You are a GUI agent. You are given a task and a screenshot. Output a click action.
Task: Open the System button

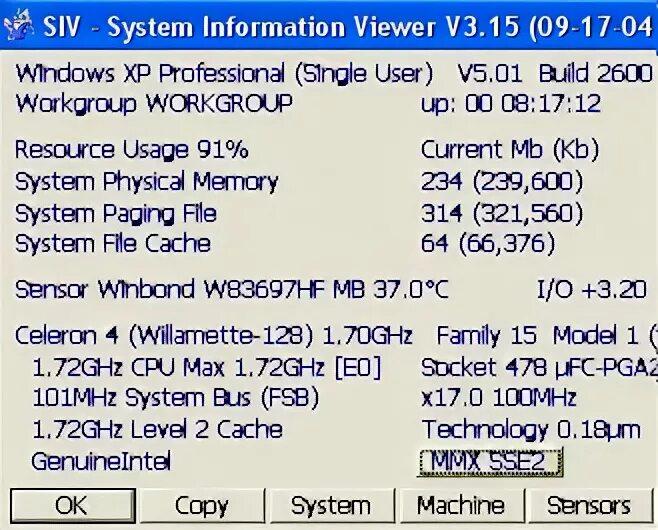pyautogui.click(x=332, y=505)
